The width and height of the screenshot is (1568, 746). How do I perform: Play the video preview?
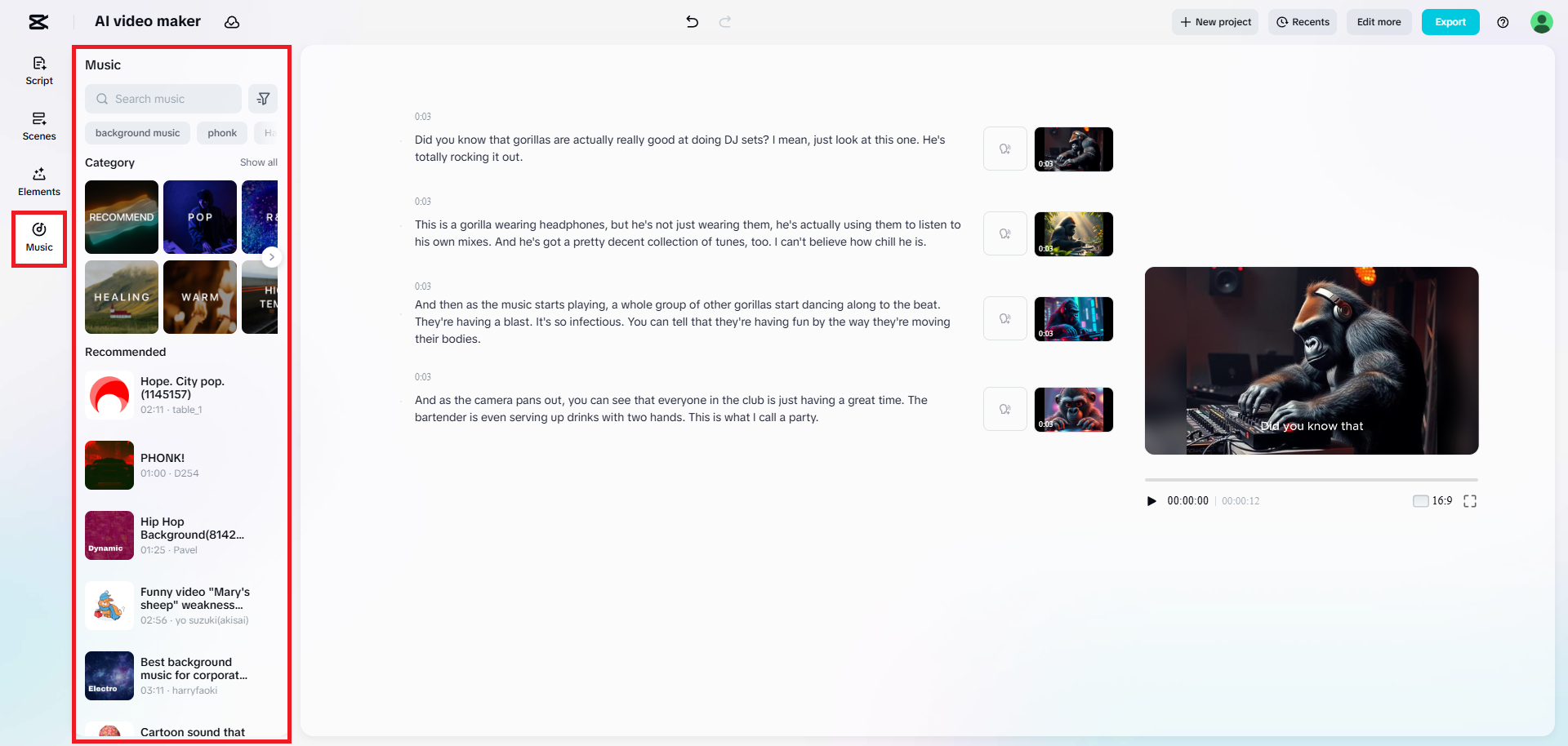[1151, 501]
